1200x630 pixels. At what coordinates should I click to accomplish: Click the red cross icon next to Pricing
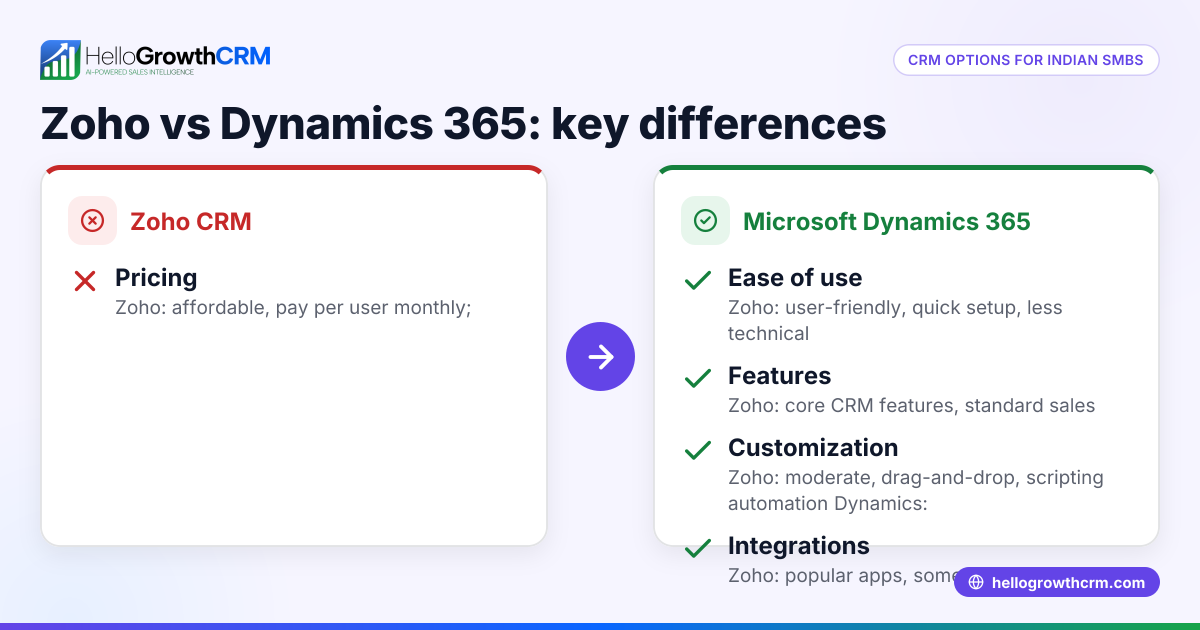click(x=85, y=281)
